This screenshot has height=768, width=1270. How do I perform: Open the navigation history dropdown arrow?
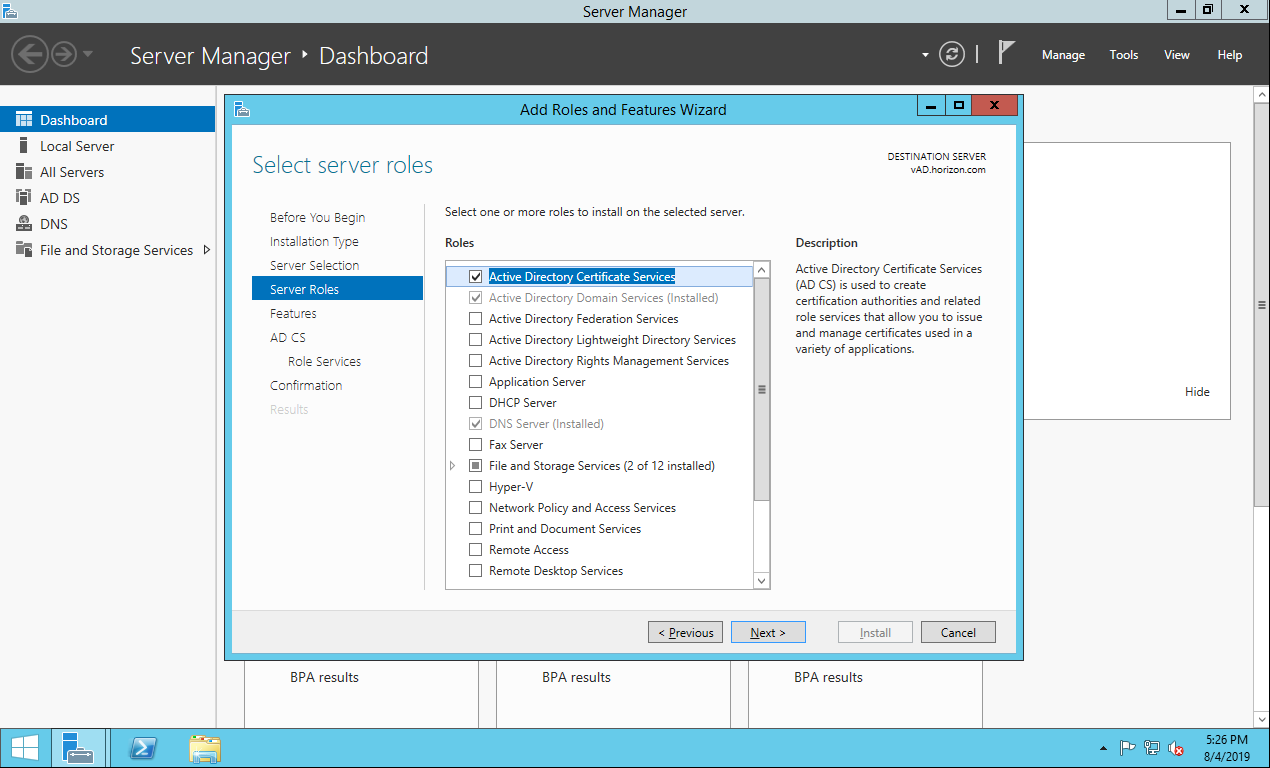click(88, 54)
